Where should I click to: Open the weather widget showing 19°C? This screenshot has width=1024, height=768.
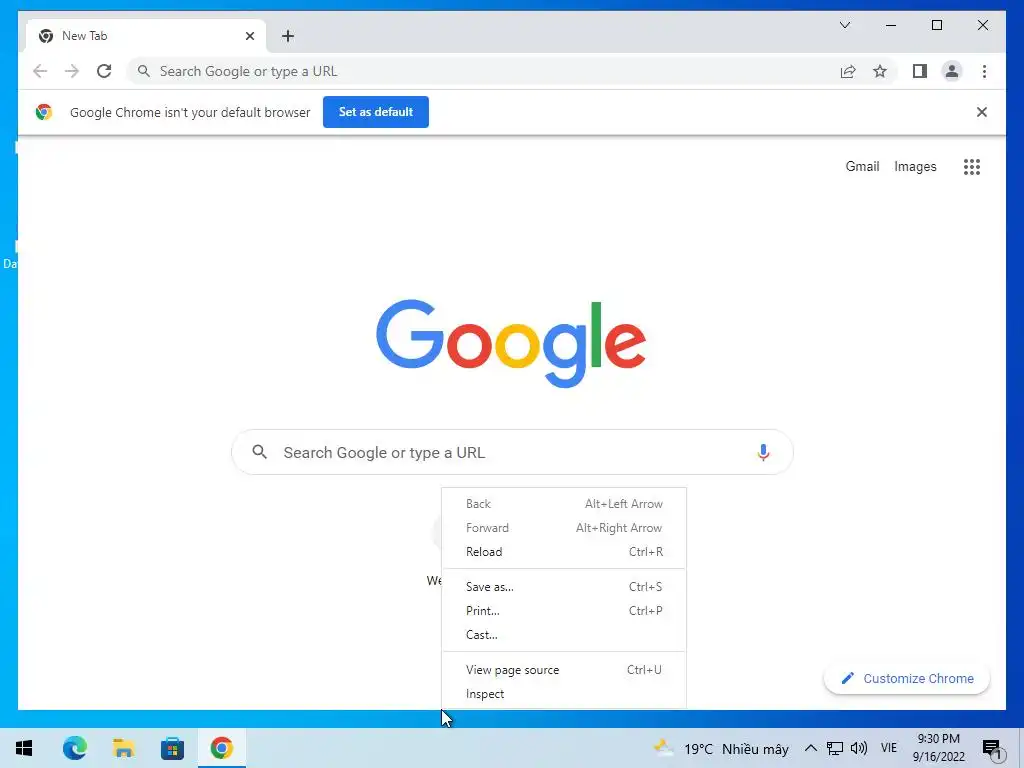721,748
